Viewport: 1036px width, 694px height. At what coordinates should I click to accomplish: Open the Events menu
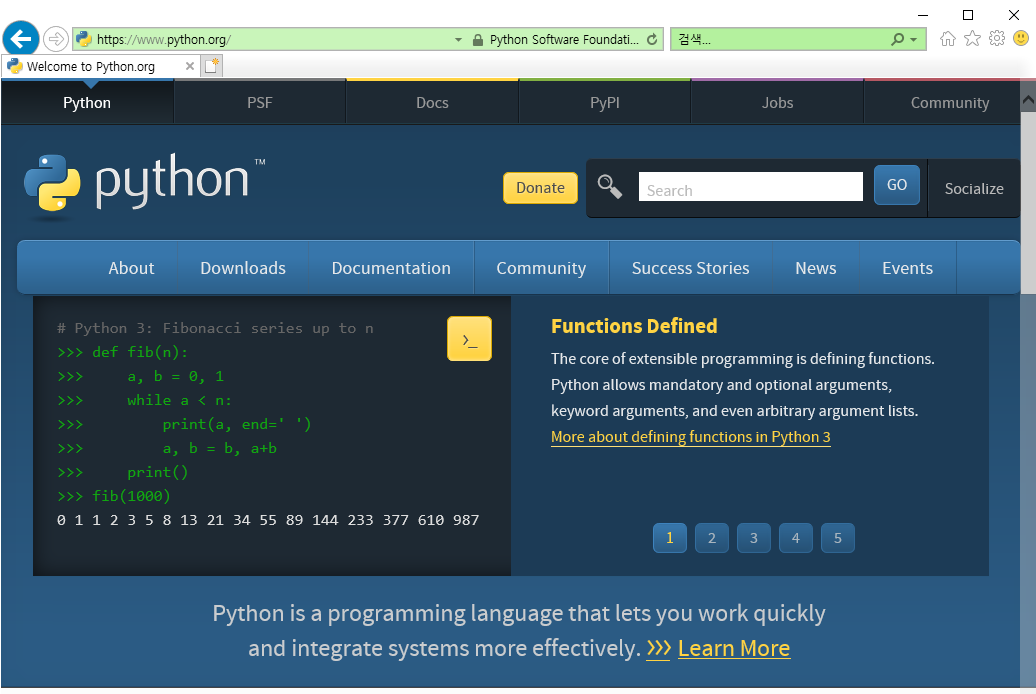point(908,268)
